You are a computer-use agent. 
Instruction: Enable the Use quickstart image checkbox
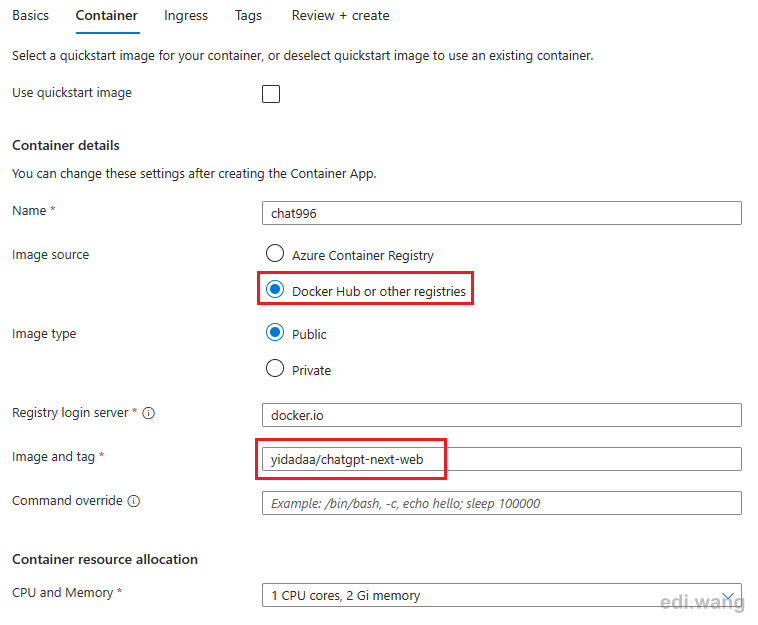coord(271,94)
